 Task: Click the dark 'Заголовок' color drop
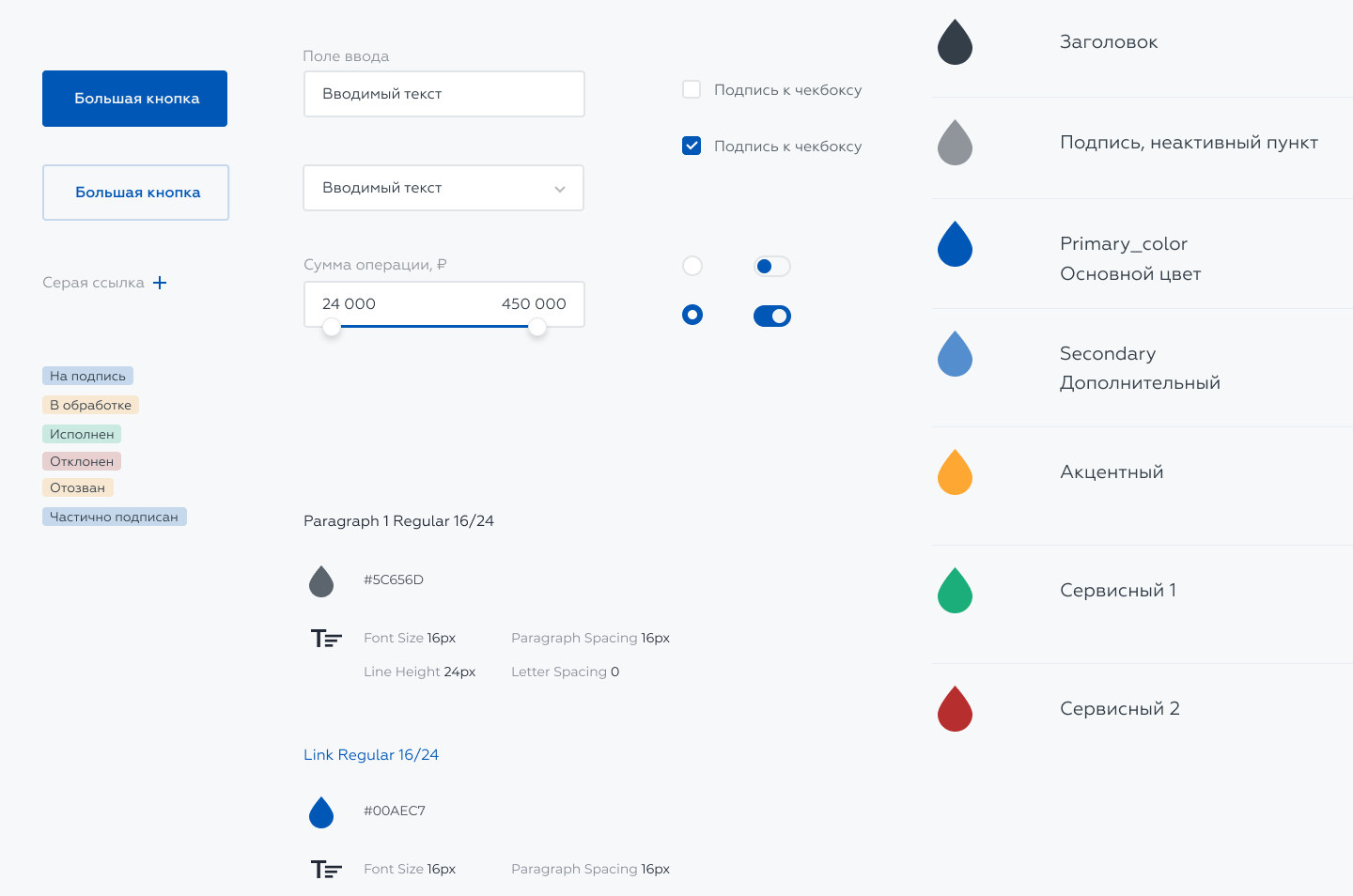955,42
